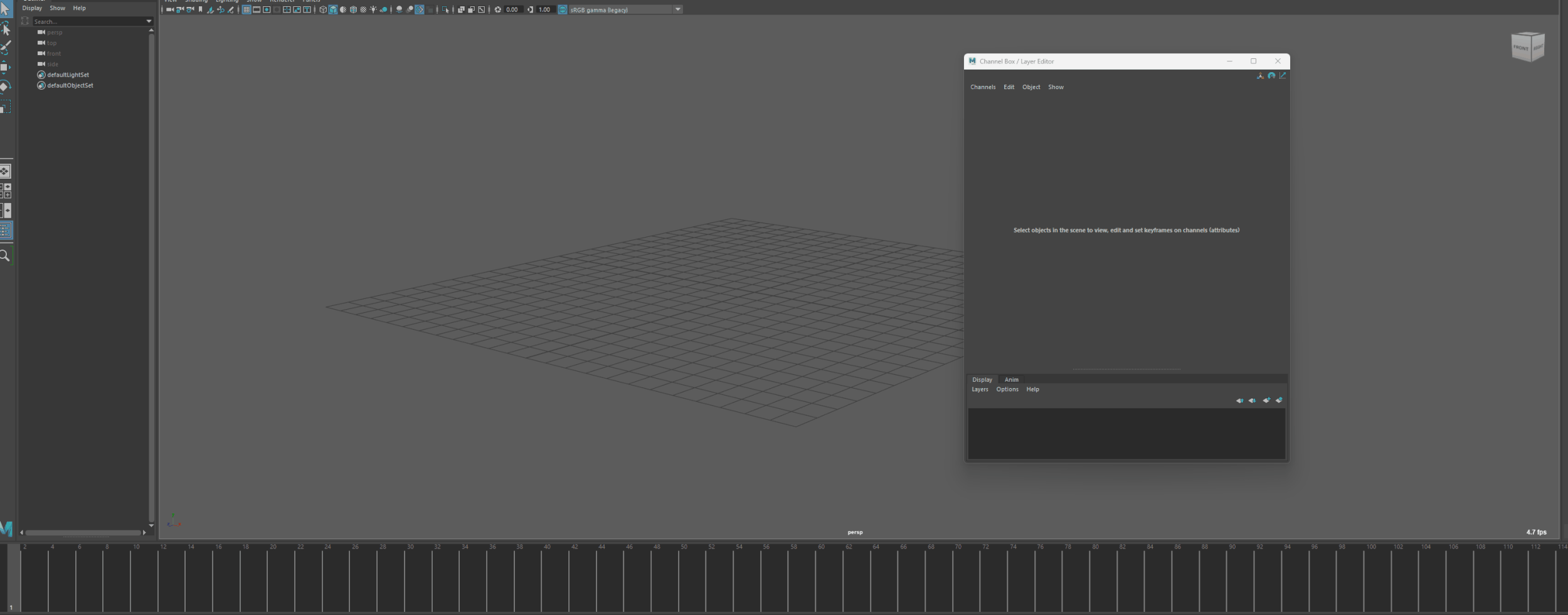Open the Edit menu in Channel Box
Image resolution: width=1568 pixels, height=615 pixels.
pyautogui.click(x=1009, y=87)
